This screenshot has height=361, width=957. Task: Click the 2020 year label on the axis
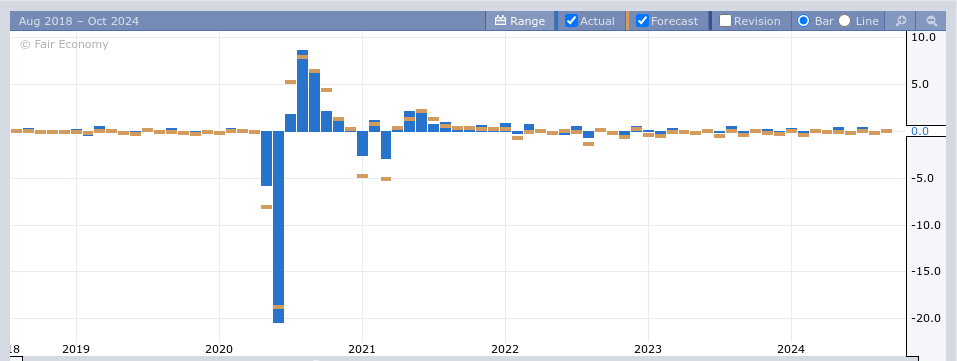point(219,349)
